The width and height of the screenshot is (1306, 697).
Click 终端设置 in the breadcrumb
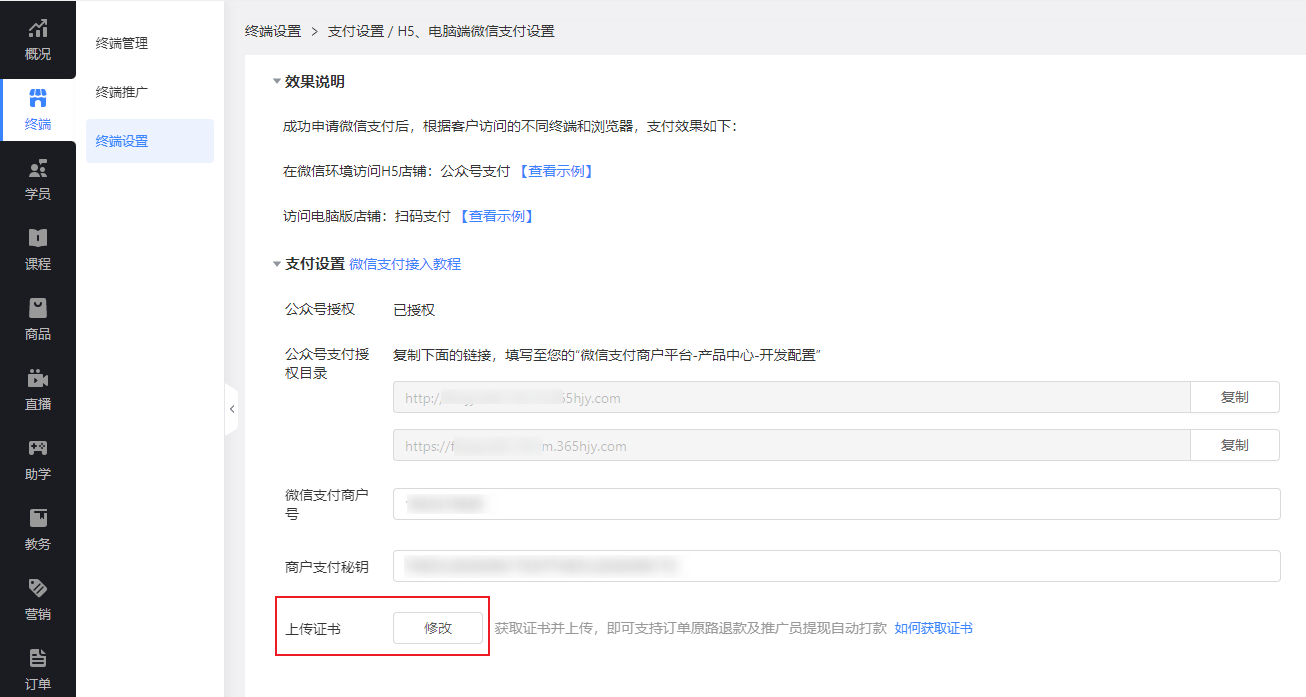(273, 31)
